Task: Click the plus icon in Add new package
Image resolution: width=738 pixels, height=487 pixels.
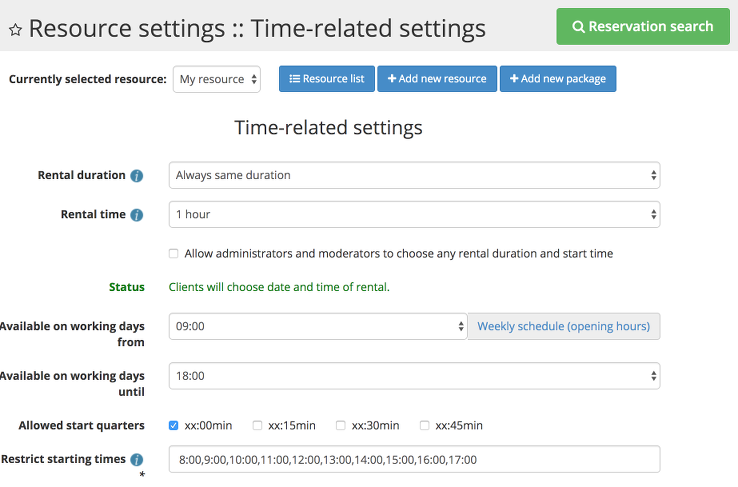Action: click(x=514, y=79)
